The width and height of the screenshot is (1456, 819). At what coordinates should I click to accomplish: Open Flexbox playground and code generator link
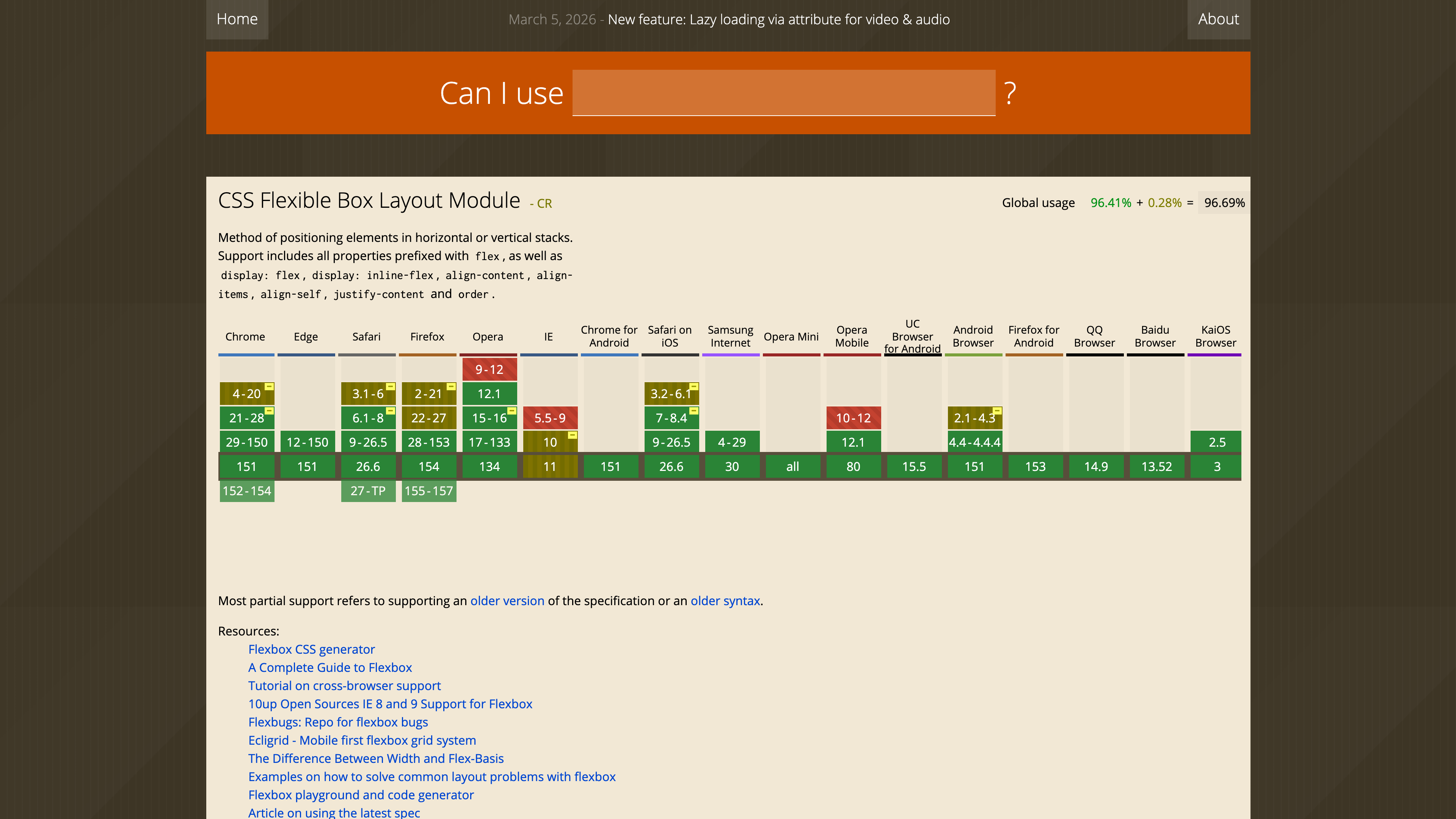pyautogui.click(x=361, y=795)
